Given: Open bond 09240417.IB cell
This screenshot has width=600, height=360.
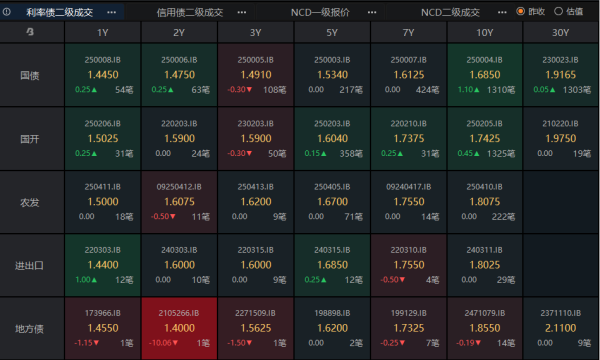Looking at the screenshot, I should tap(409, 202).
